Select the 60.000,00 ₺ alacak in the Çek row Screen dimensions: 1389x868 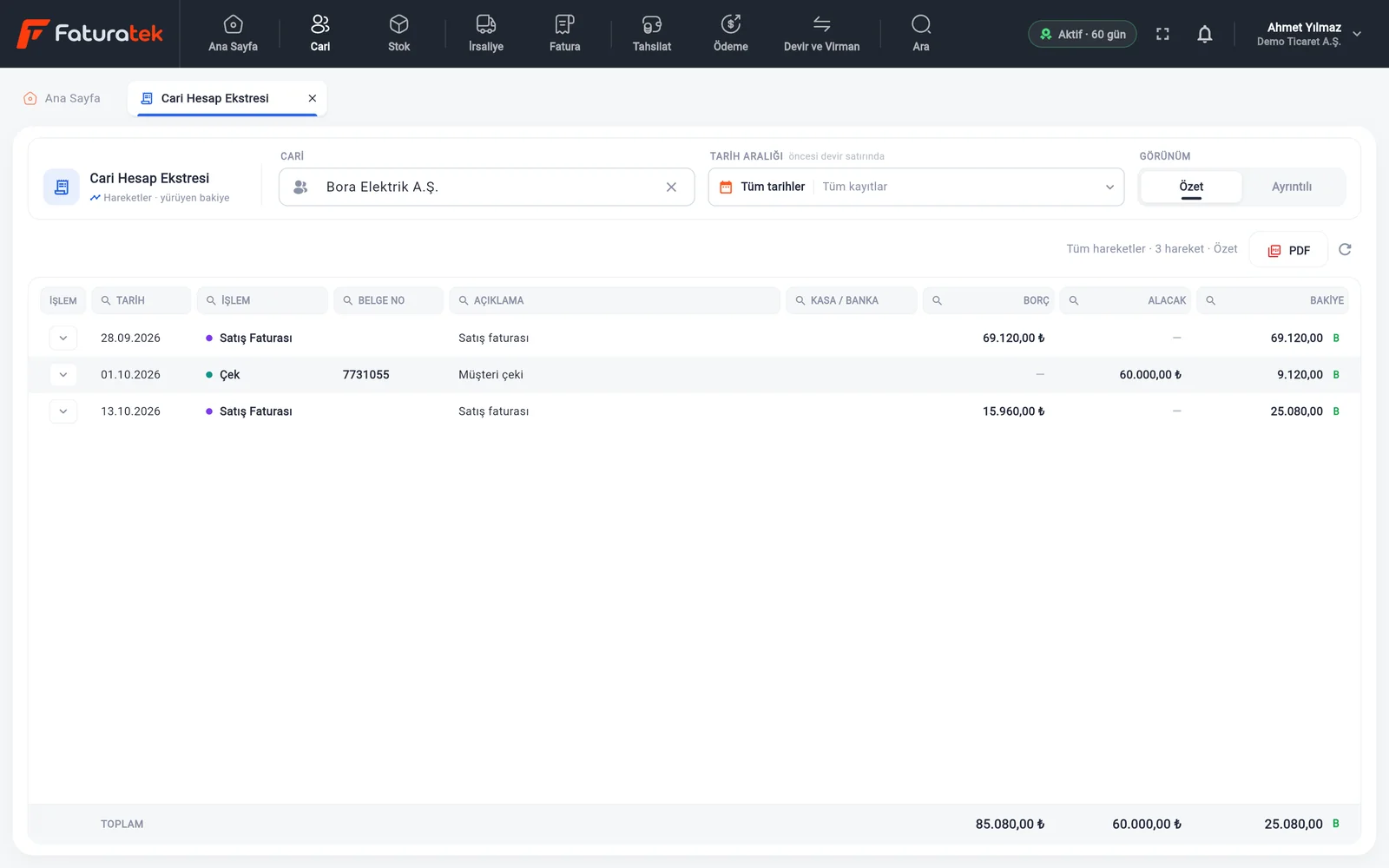(x=1150, y=375)
